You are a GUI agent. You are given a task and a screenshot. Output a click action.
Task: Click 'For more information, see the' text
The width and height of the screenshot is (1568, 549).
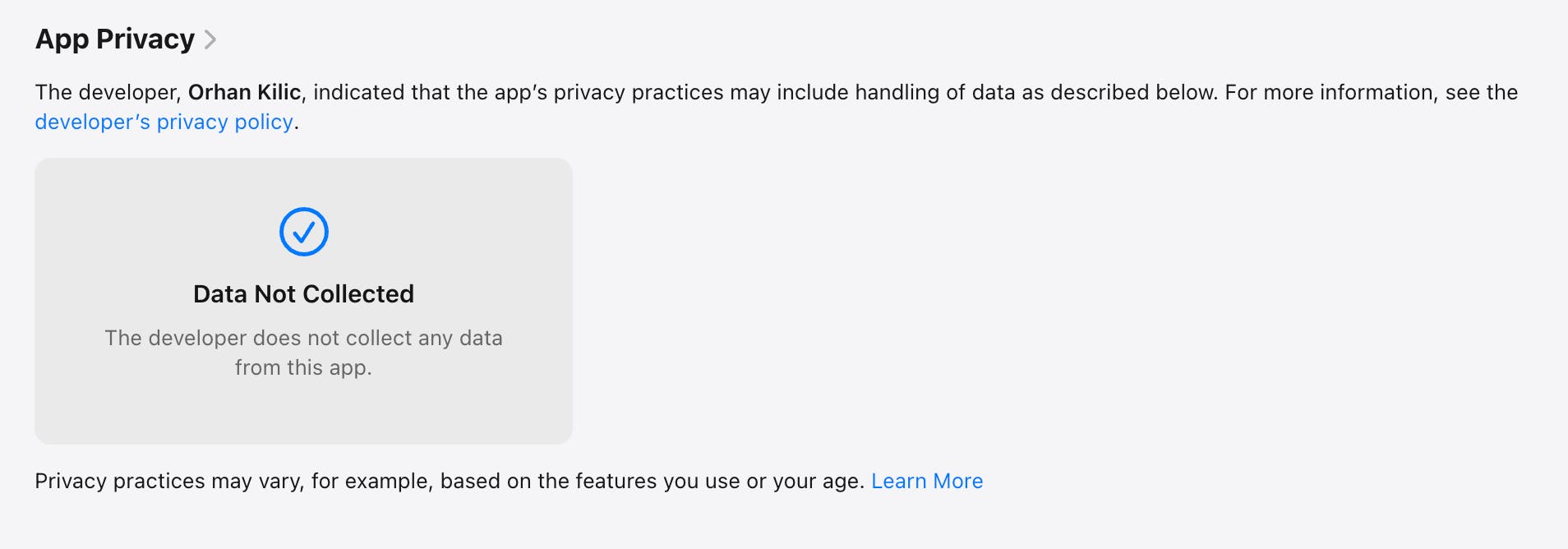pyautogui.click(x=1371, y=92)
